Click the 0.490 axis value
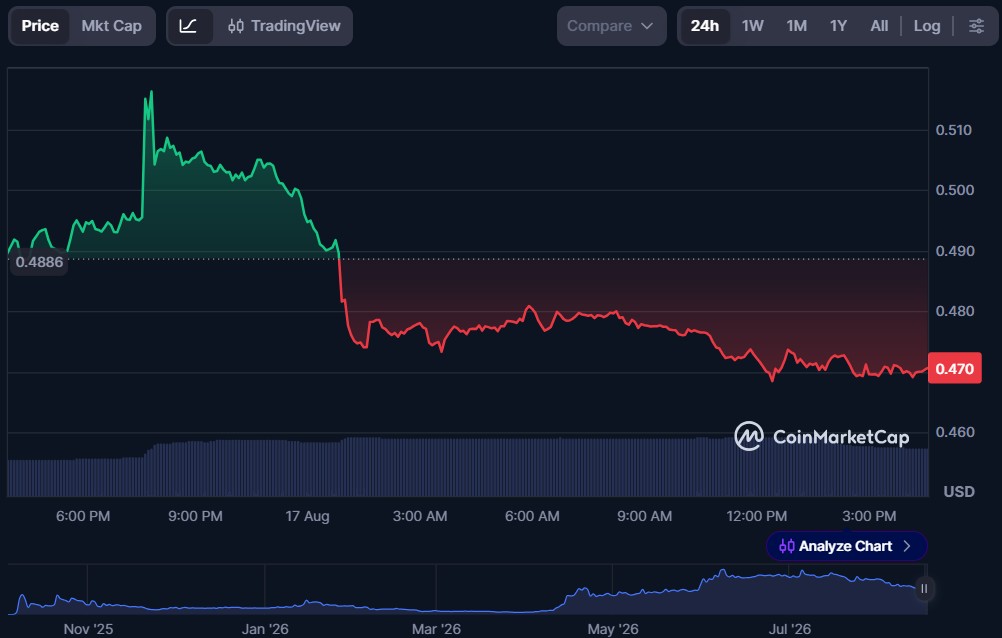 click(x=955, y=251)
